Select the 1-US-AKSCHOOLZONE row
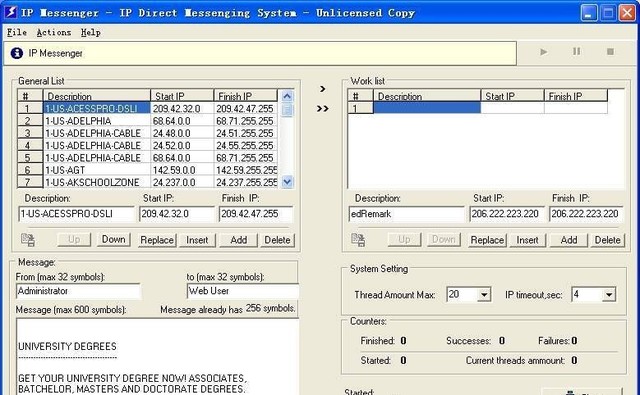Screen dimensions: 640x395 pyautogui.click(x=147, y=182)
